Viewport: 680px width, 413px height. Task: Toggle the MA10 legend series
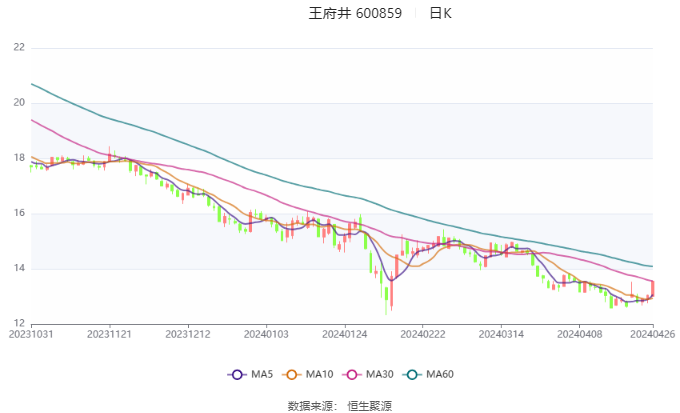[x=307, y=374]
